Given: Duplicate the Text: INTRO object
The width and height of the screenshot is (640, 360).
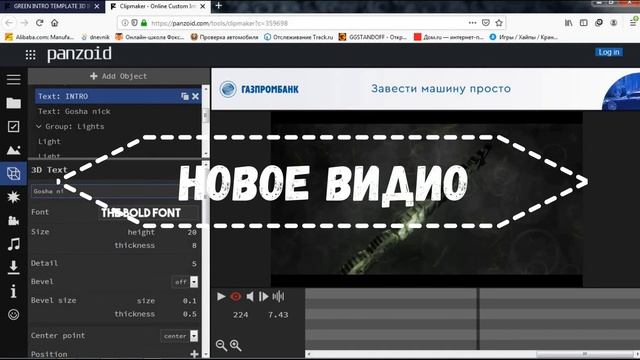Looking at the screenshot, I should point(185,96).
